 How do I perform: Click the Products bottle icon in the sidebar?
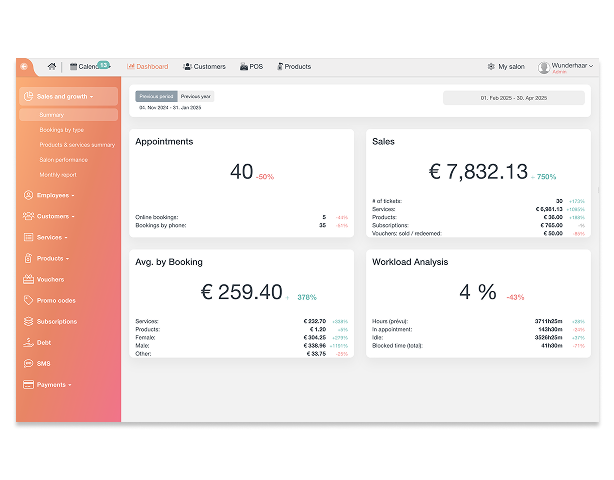point(28,258)
